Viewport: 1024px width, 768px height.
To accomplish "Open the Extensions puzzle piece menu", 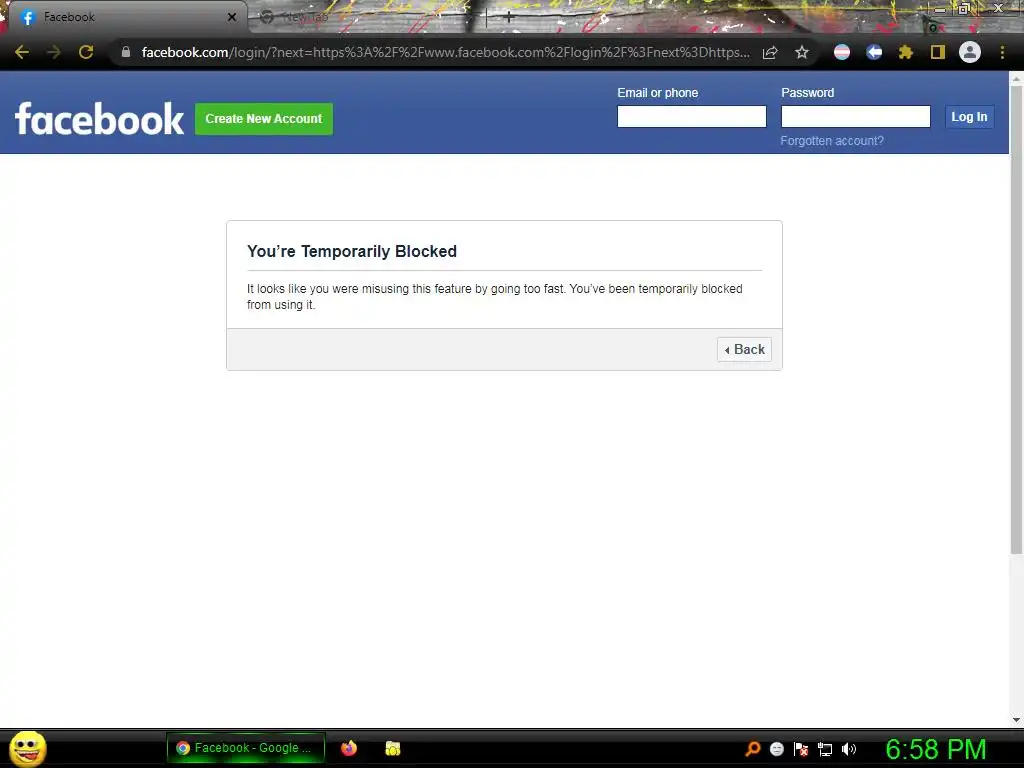I will [x=906, y=52].
